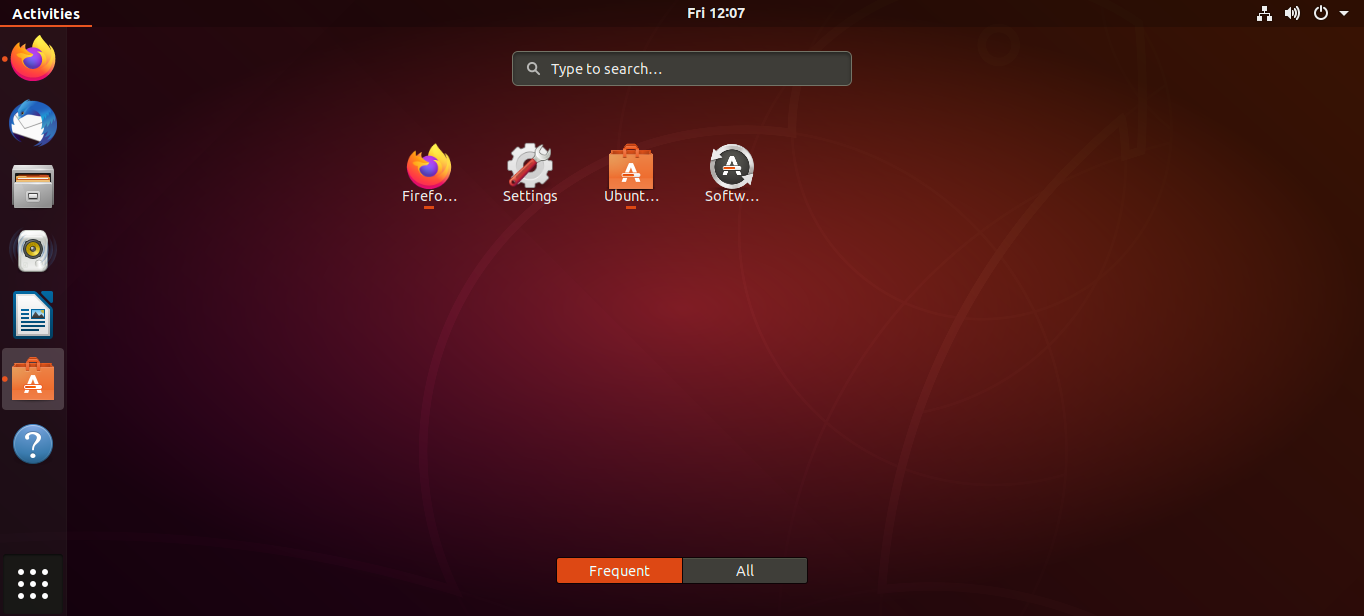This screenshot has width=1364, height=616.
Task: Click the power icon in top bar
Action: click(x=1320, y=13)
